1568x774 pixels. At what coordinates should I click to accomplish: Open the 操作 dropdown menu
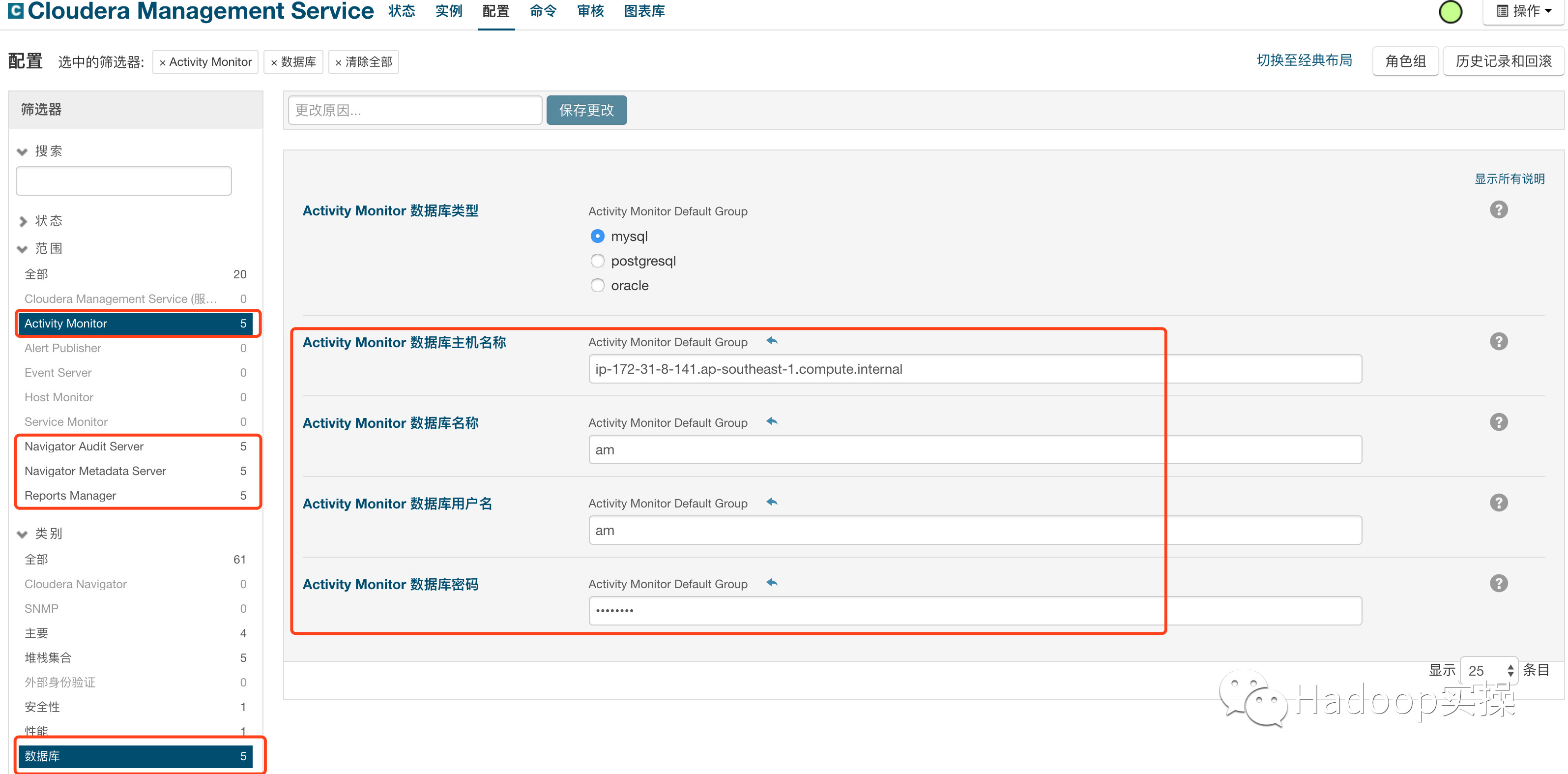pos(1523,11)
